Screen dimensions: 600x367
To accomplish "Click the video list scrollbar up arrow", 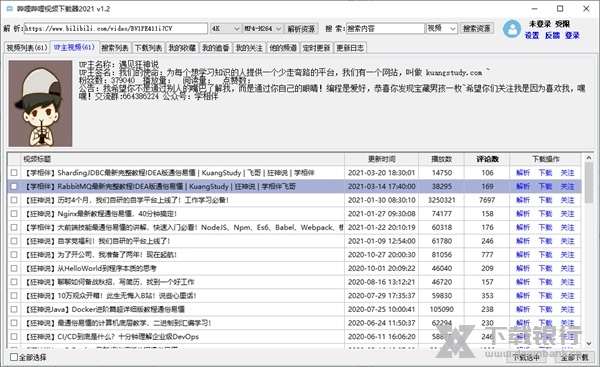I will (x=589, y=158).
